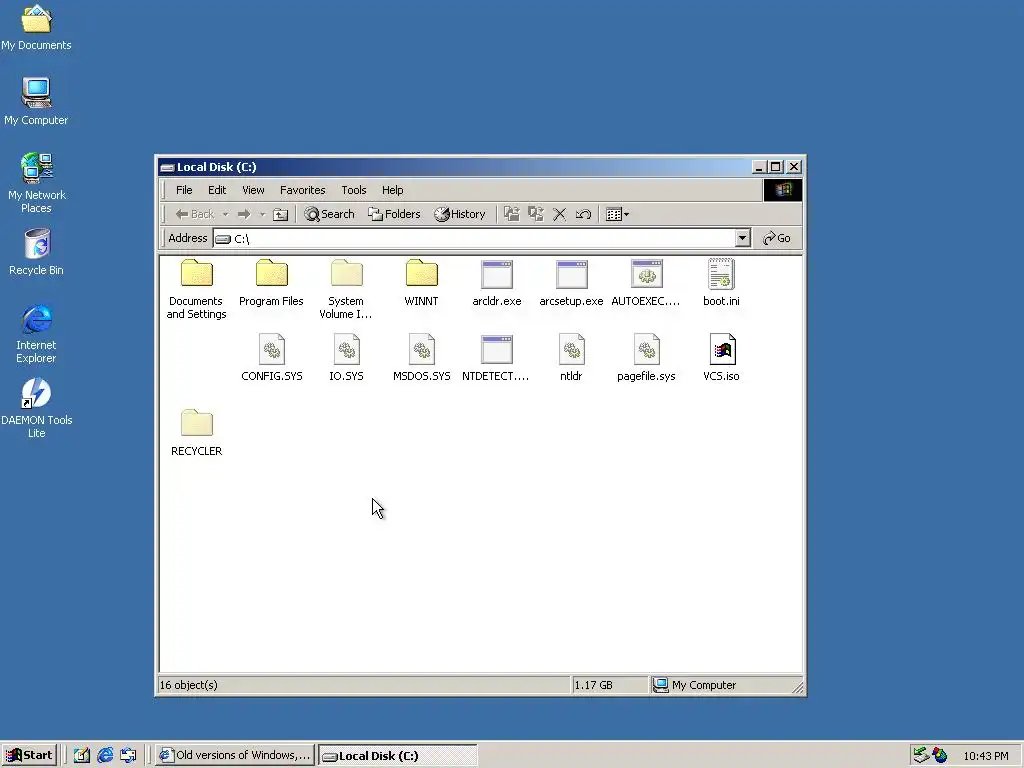Screen dimensions: 1024x768
Task: Click the Up one level toolbar icon
Action: click(x=280, y=214)
